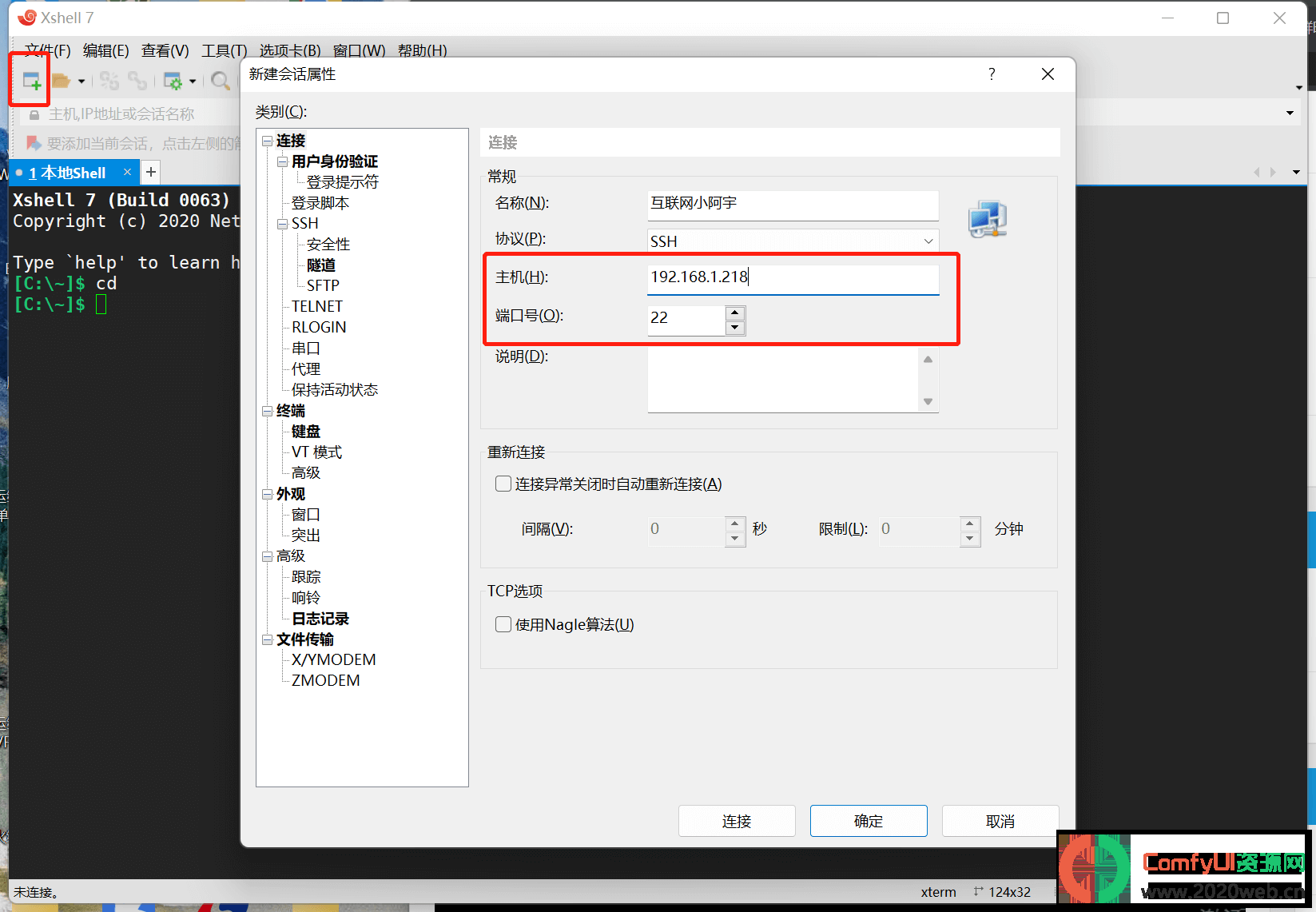Viewport: 1316px width, 912px height.
Task: Click the description box scroll-up arrow
Action: [928, 360]
